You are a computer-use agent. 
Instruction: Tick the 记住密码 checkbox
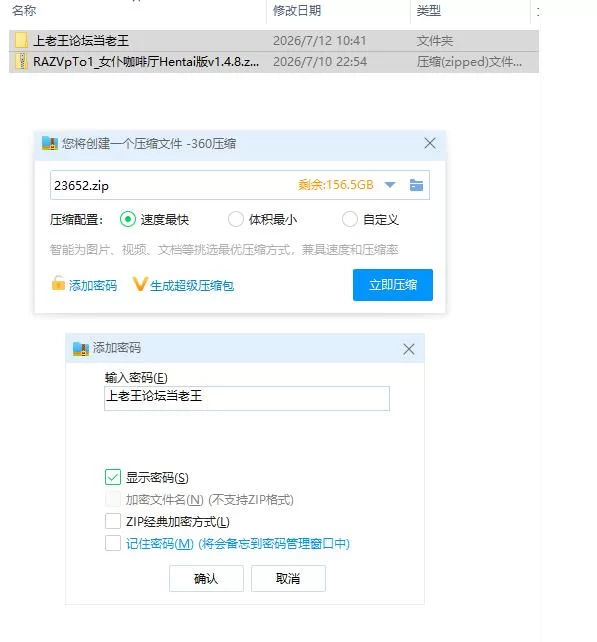pyautogui.click(x=113, y=543)
